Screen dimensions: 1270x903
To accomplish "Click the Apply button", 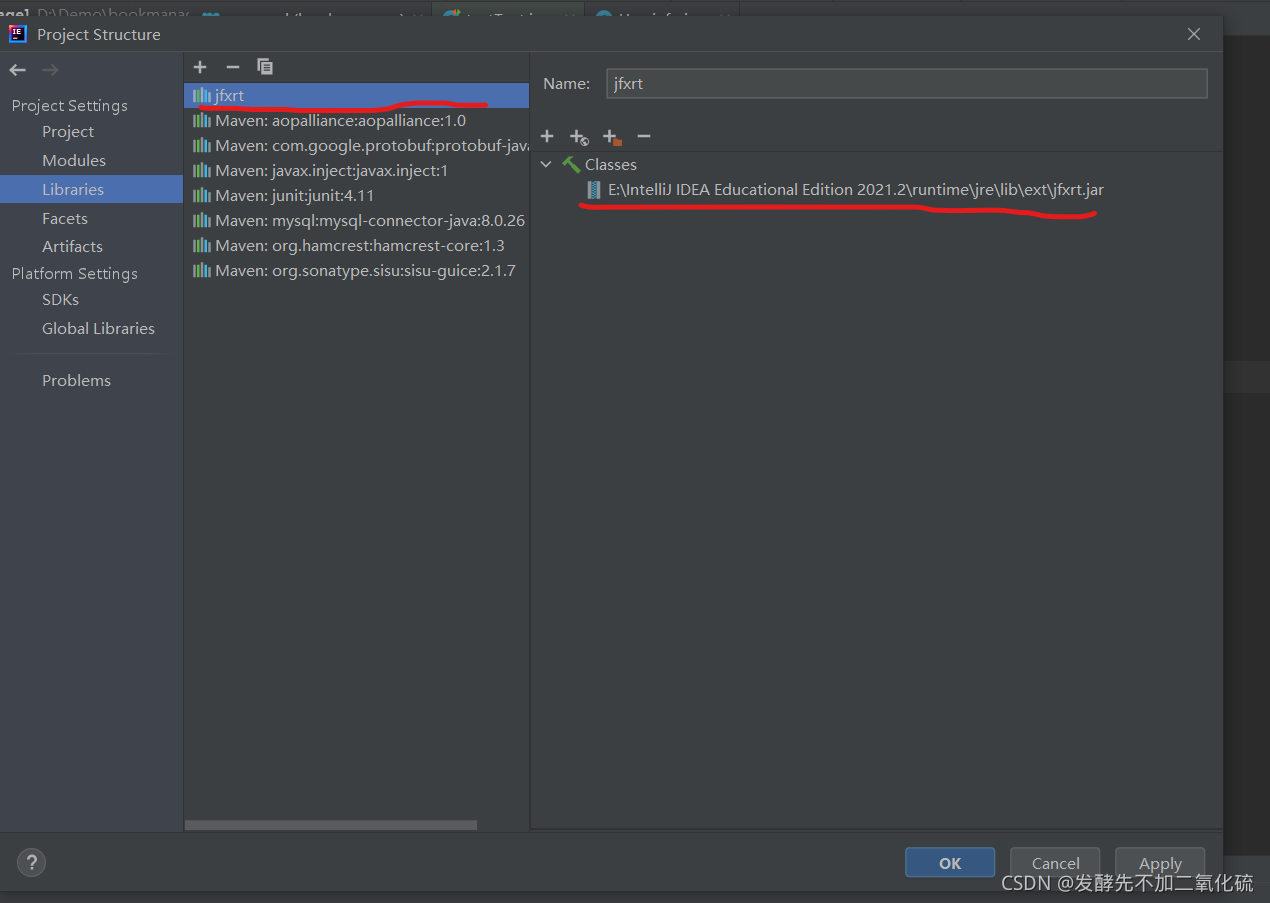I will click(1160, 863).
